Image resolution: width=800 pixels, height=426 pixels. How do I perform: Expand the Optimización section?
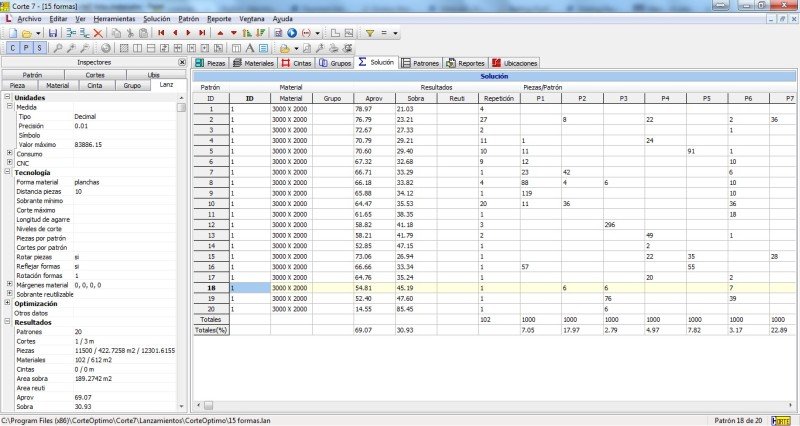tap(7, 303)
